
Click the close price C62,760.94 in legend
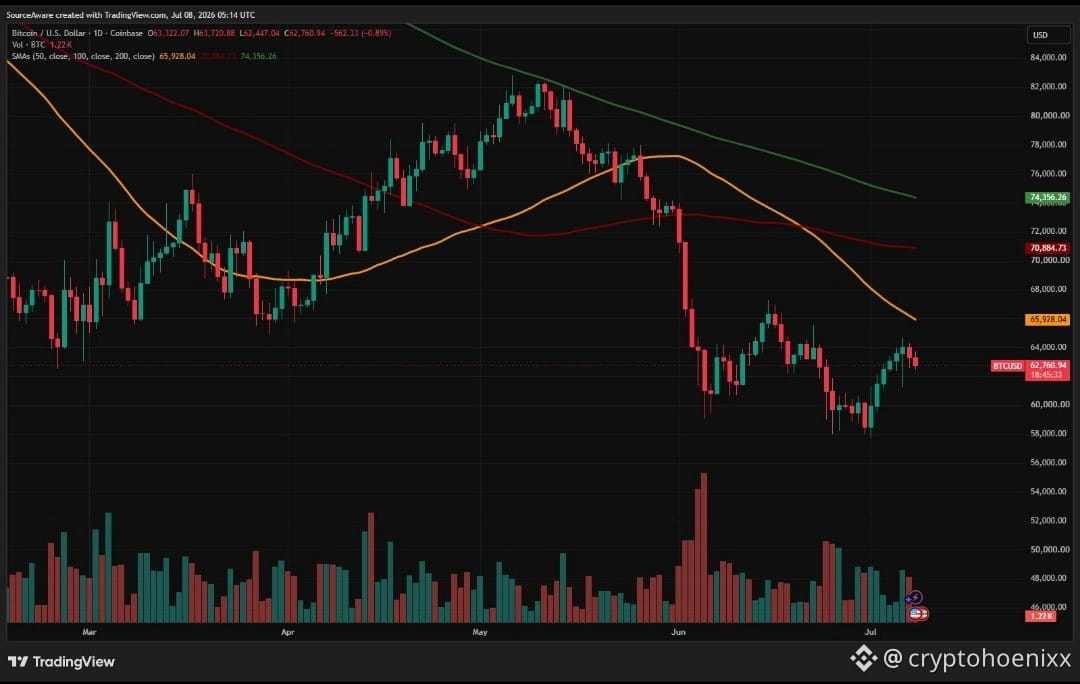[x=304, y=33]
